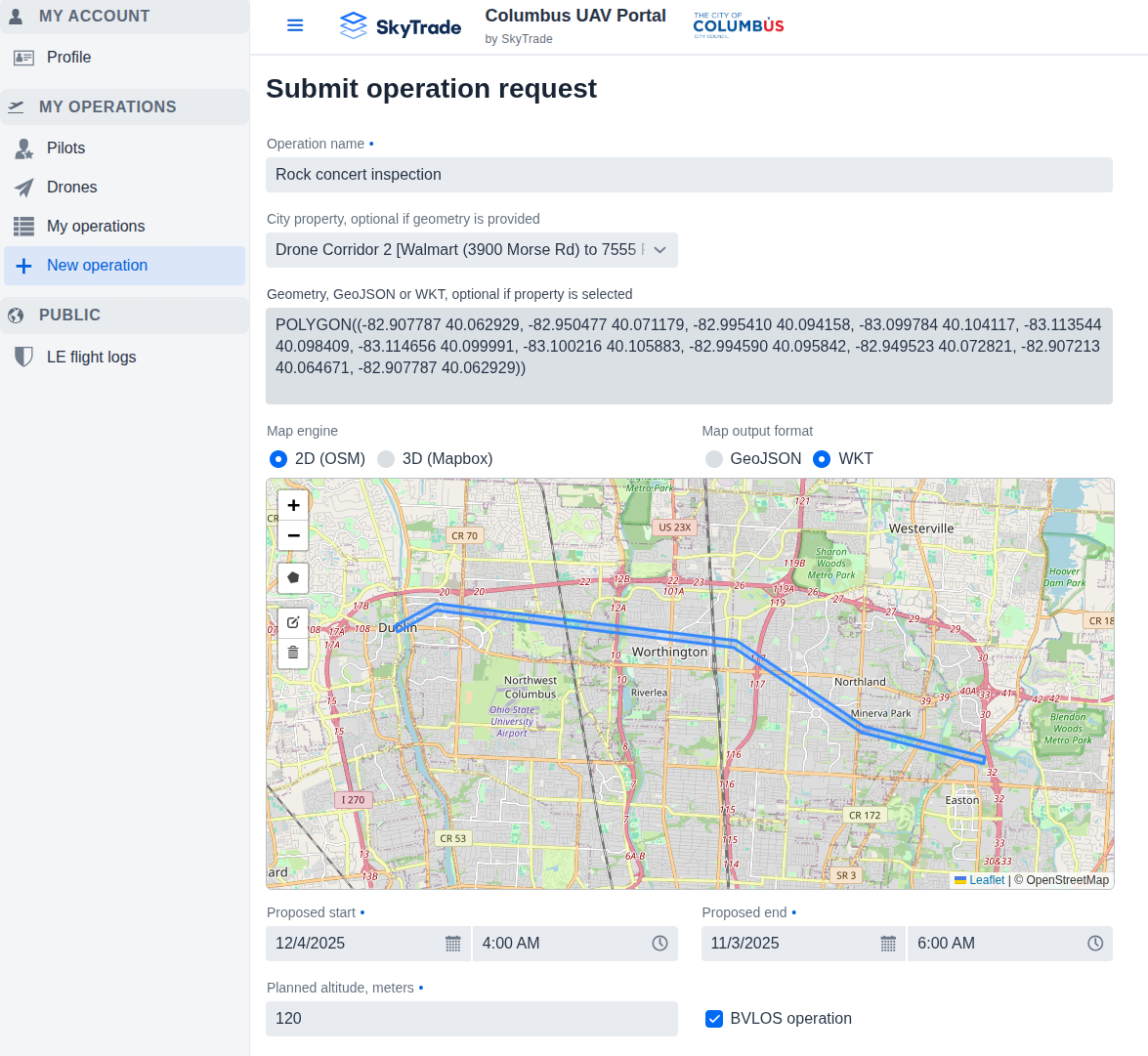Image resolution: width=1148 pixels, height=1056 pixels.
Task: Go to the Drones section in the sidebar
Action: pyautogui.click(x=71, y=187)
